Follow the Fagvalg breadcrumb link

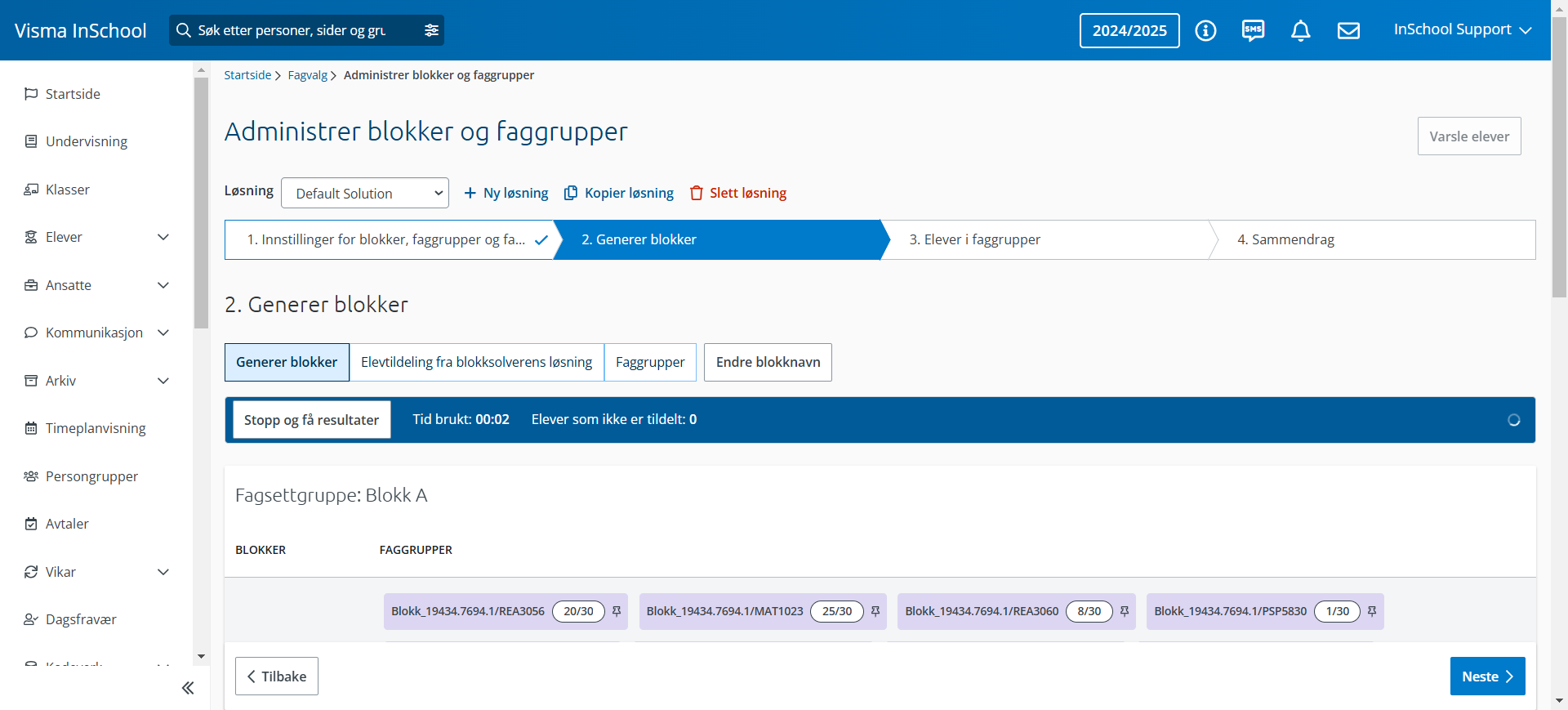(307, 75)
